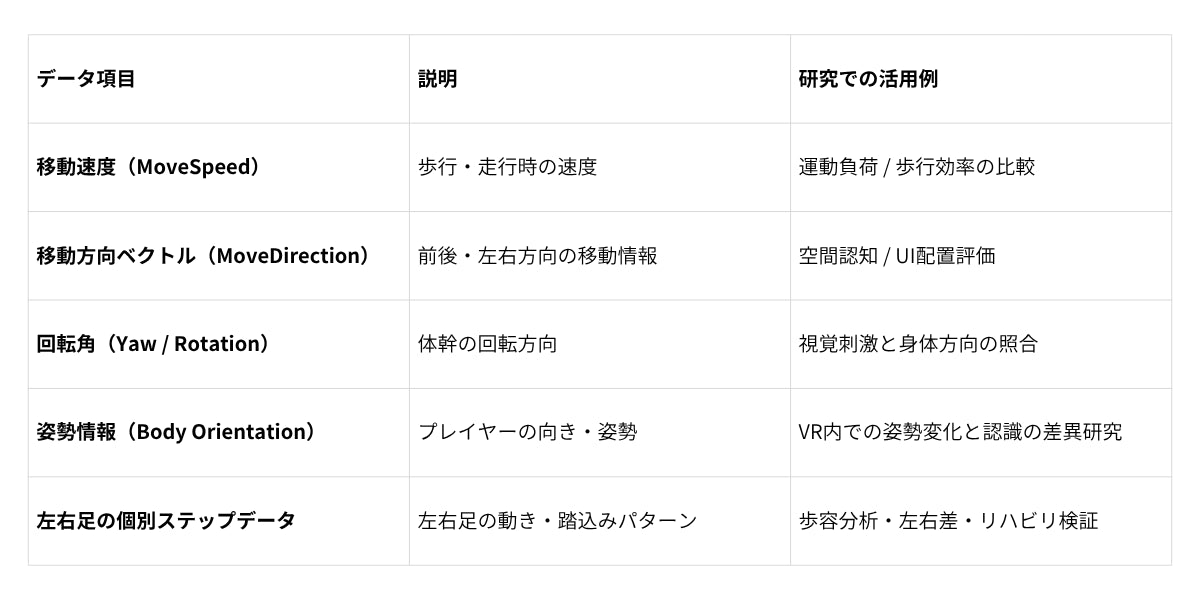Click the 研究での活用例 column header
This screenshot has width=1200, height=600.
tap(868, 79)
